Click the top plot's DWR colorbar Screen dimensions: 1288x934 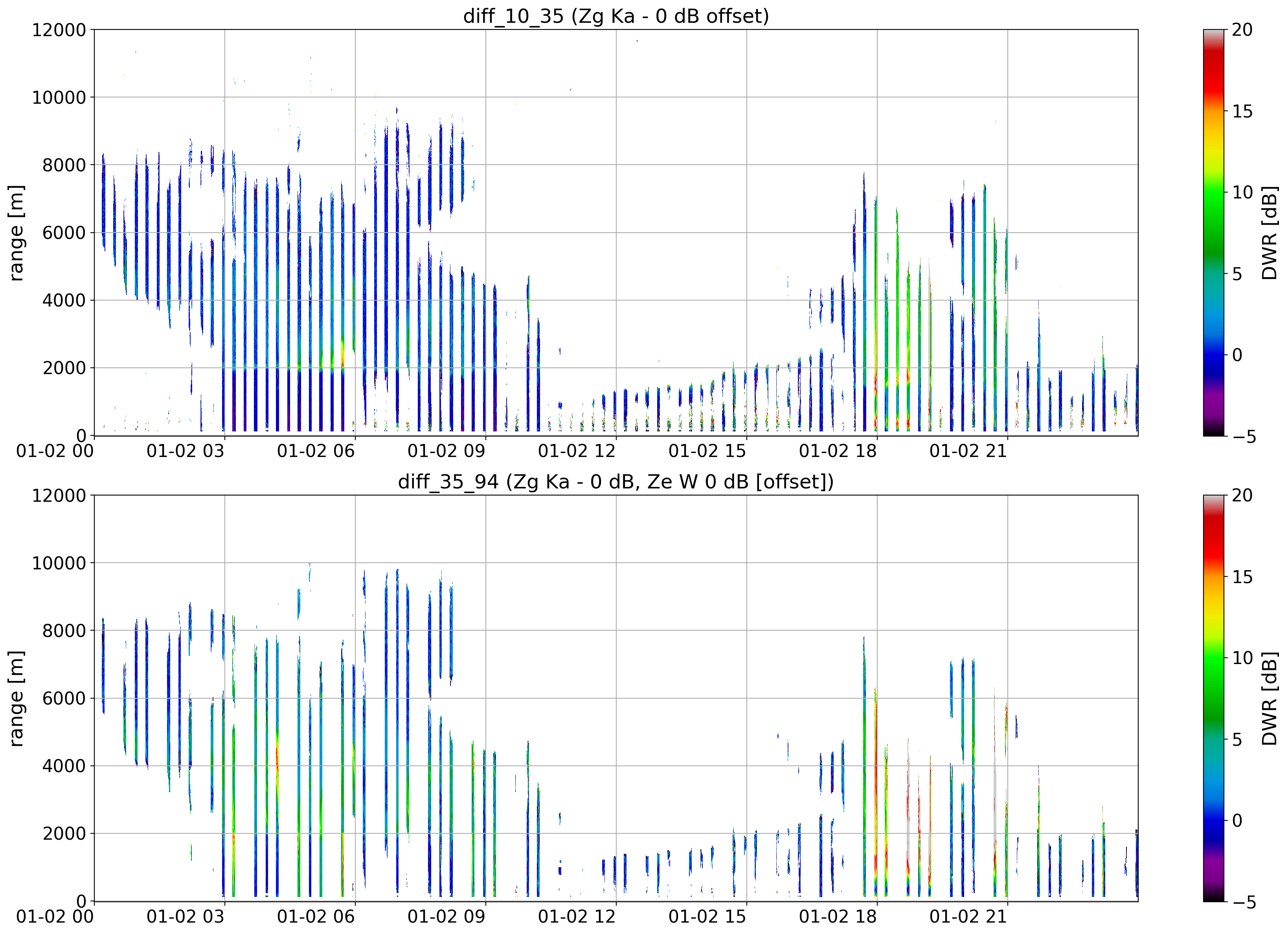click(1214, 232)
